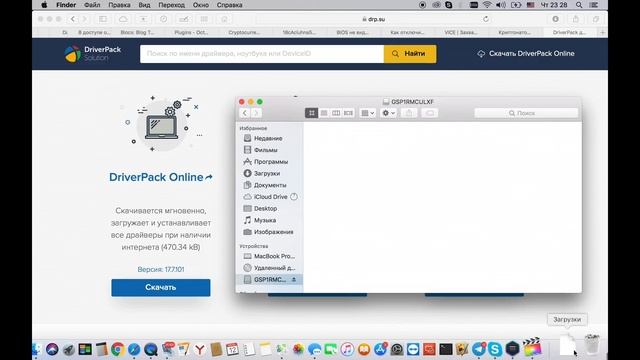Go back in the Finder window

(245, 113)
